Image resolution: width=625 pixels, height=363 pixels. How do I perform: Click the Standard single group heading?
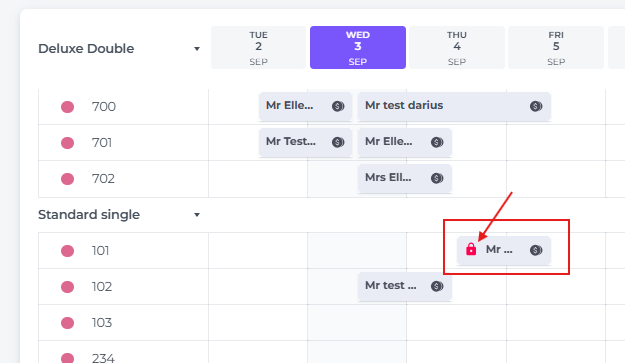89,215
